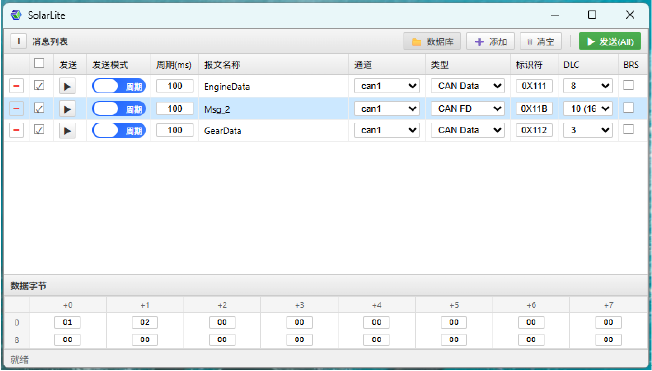Screen dimensions: 652x371
Task: Select the GearData message name
Action: pyautogui.click(x=222, y=131)
